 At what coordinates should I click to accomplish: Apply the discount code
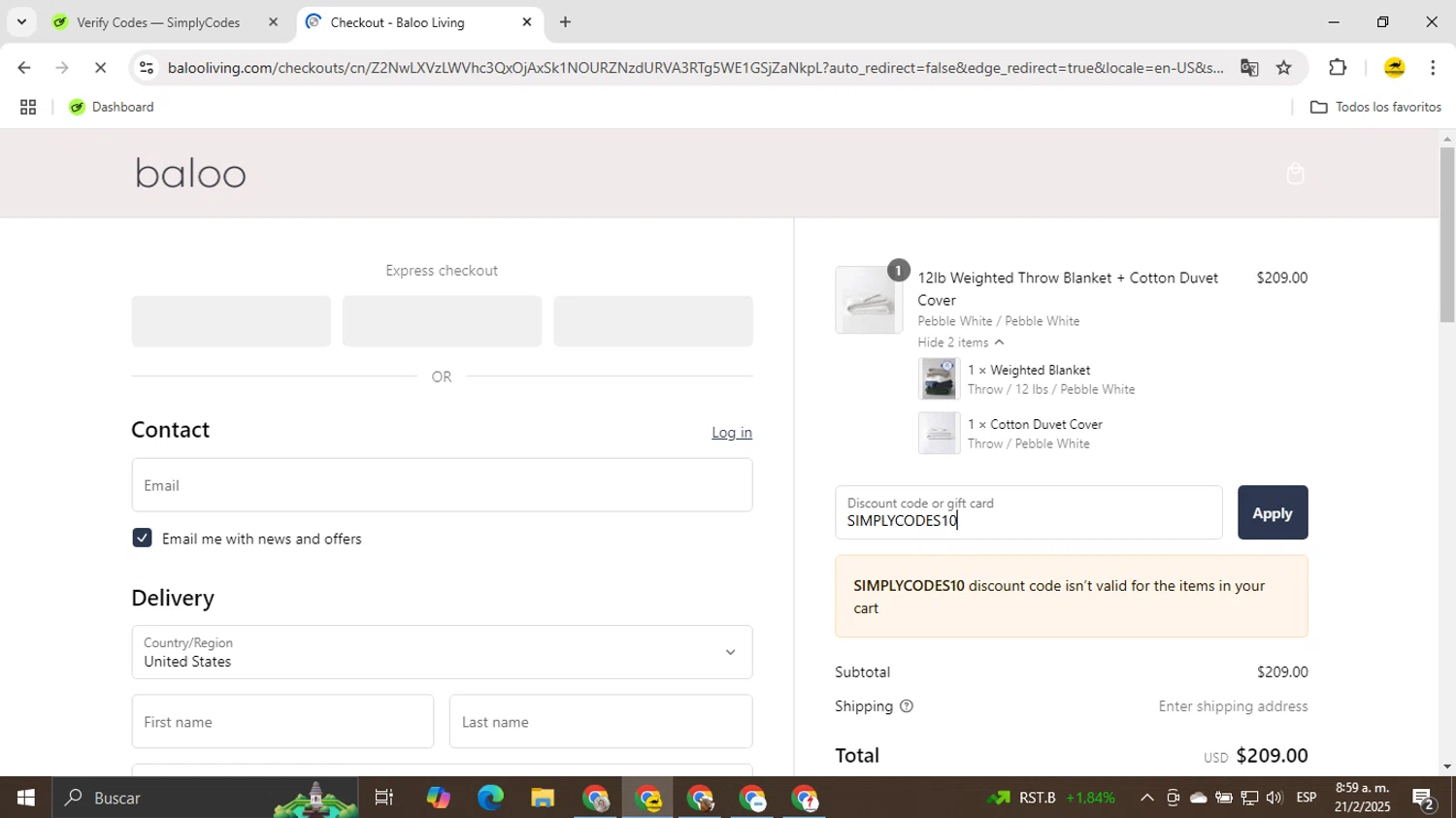point(1273,512)
